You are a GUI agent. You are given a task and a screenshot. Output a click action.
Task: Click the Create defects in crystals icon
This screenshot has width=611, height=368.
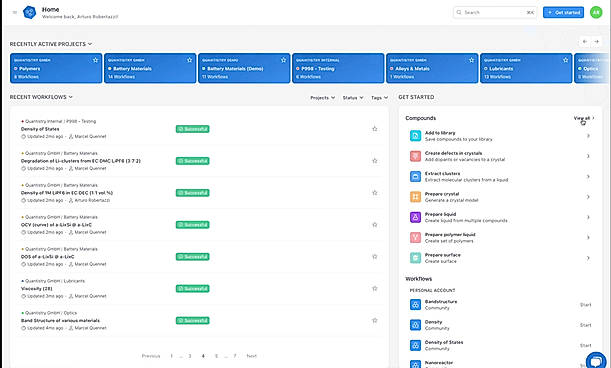(x=415, y=156)
